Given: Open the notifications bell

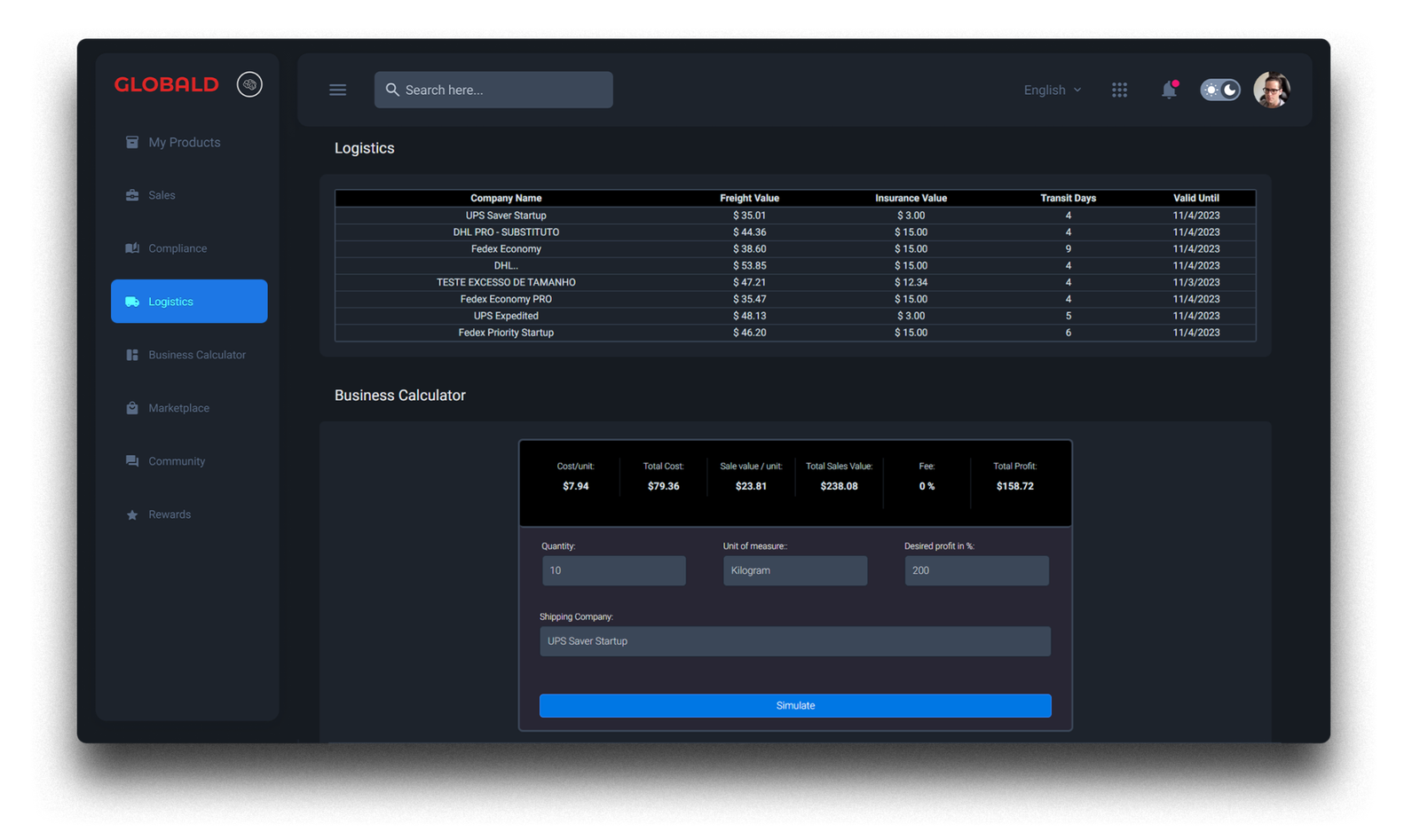Looking at the screenshot, I should click(x=1169, y=90).
